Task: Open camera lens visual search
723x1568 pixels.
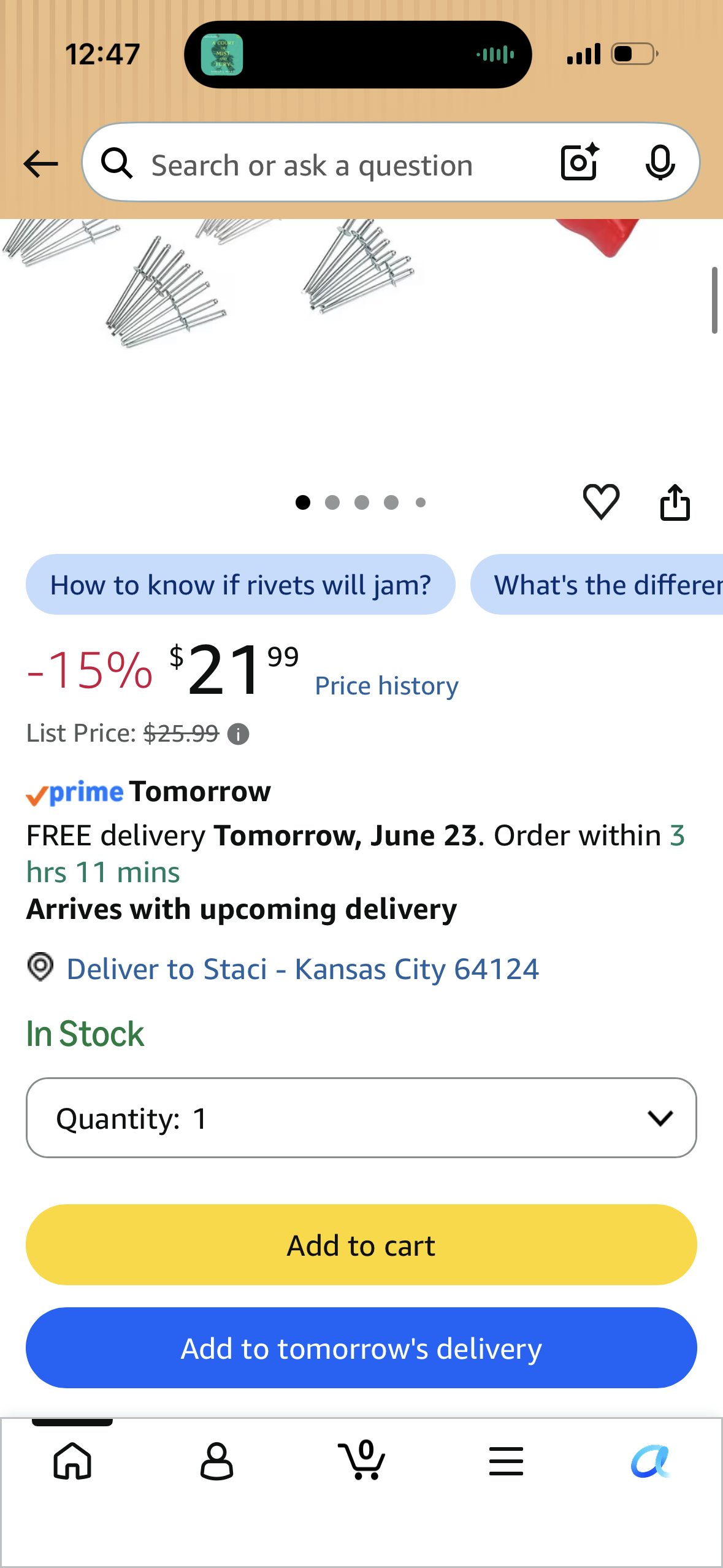Action: 580,163
